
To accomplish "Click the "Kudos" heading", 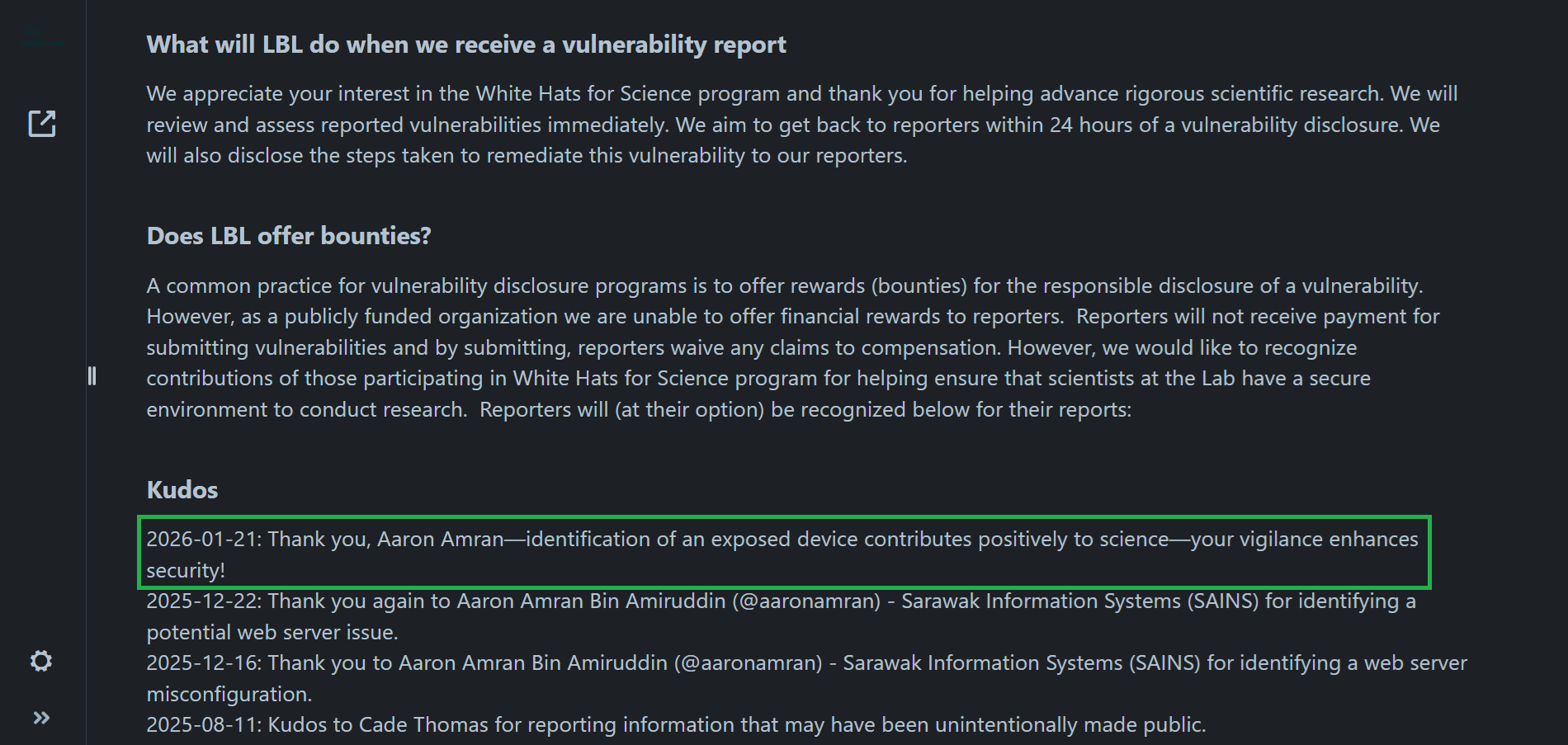I will [x=182, y=490].
